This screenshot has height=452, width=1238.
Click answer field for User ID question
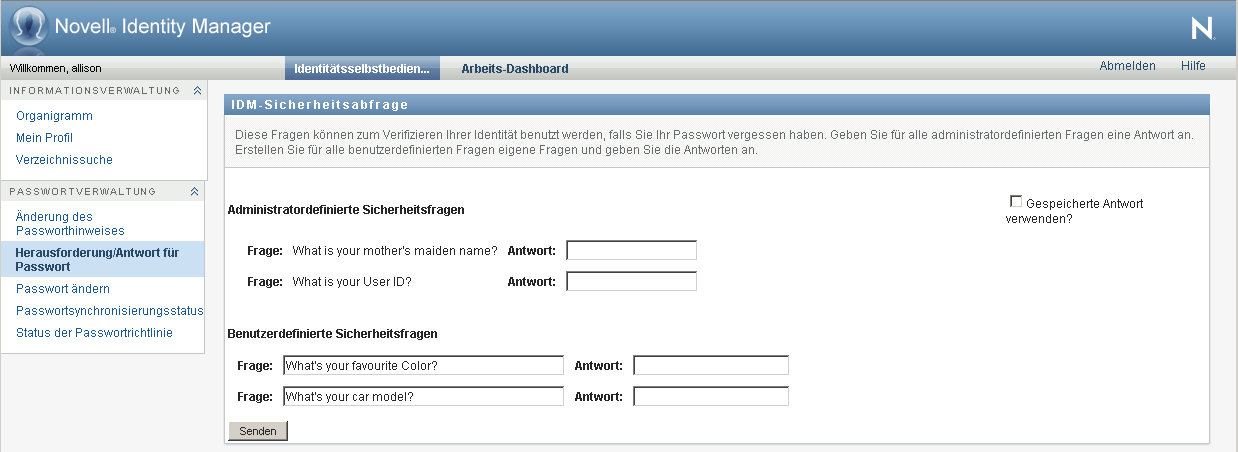point(631,282)
